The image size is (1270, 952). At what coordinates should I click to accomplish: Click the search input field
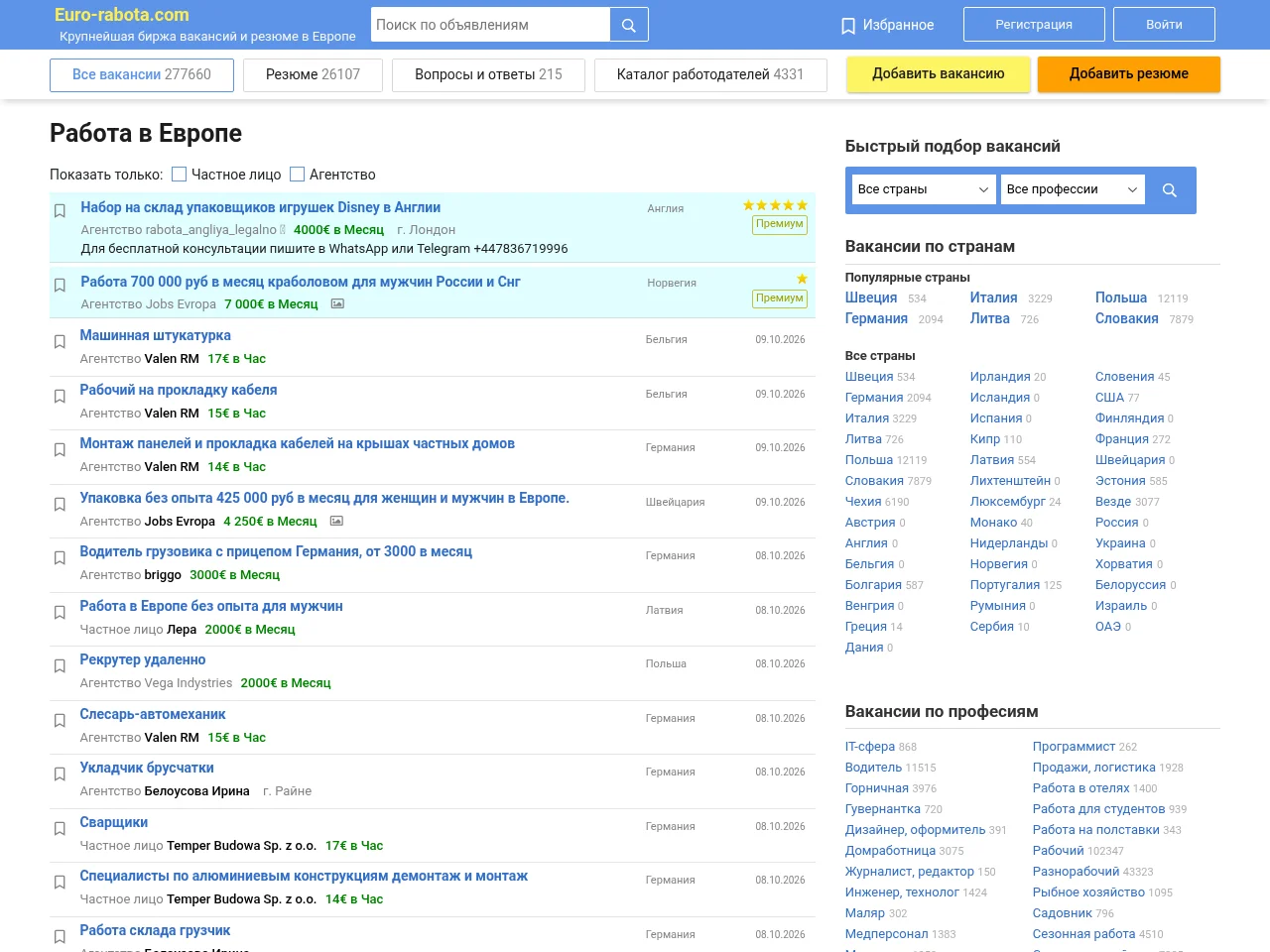[491, 25]
